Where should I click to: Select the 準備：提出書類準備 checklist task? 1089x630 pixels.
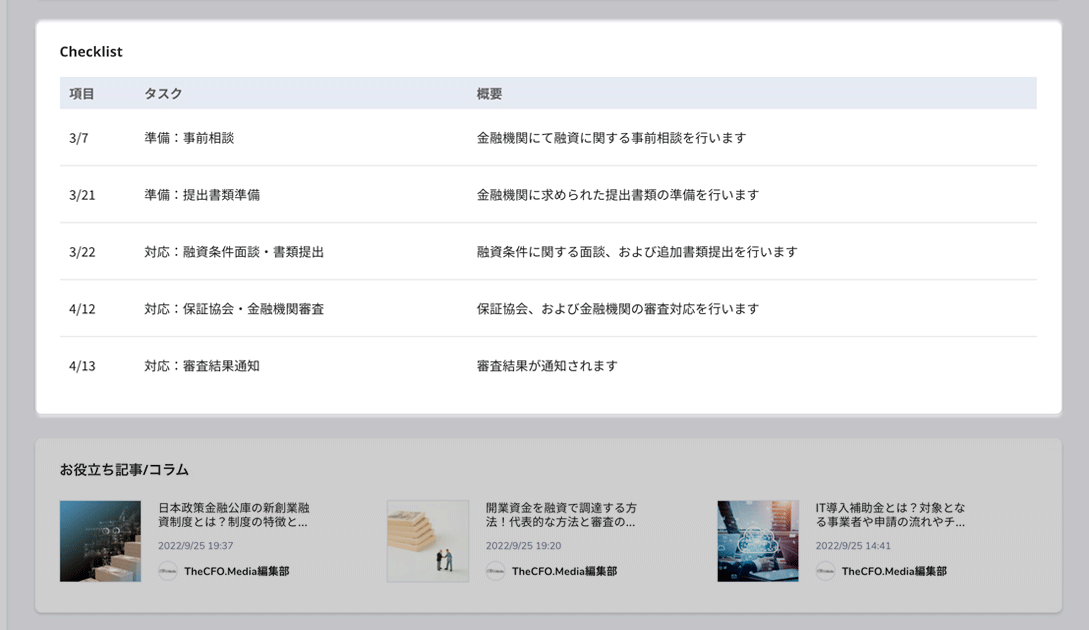point(202,195)
